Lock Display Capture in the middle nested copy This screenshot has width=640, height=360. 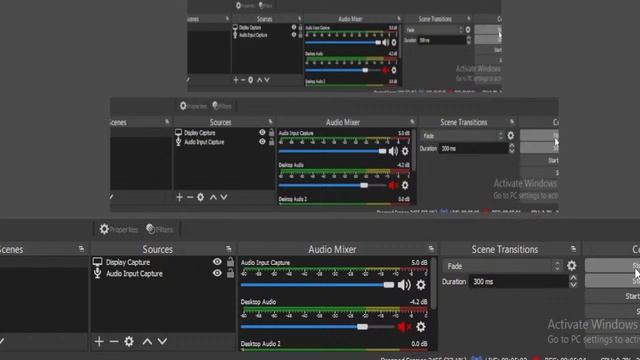271,132
